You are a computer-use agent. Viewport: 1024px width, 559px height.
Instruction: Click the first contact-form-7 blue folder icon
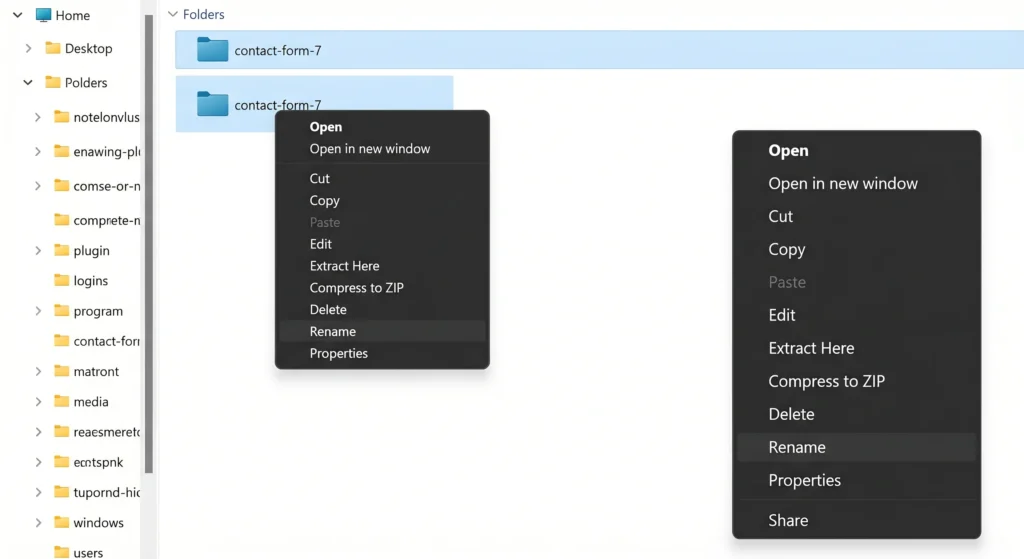click(212, 50)
